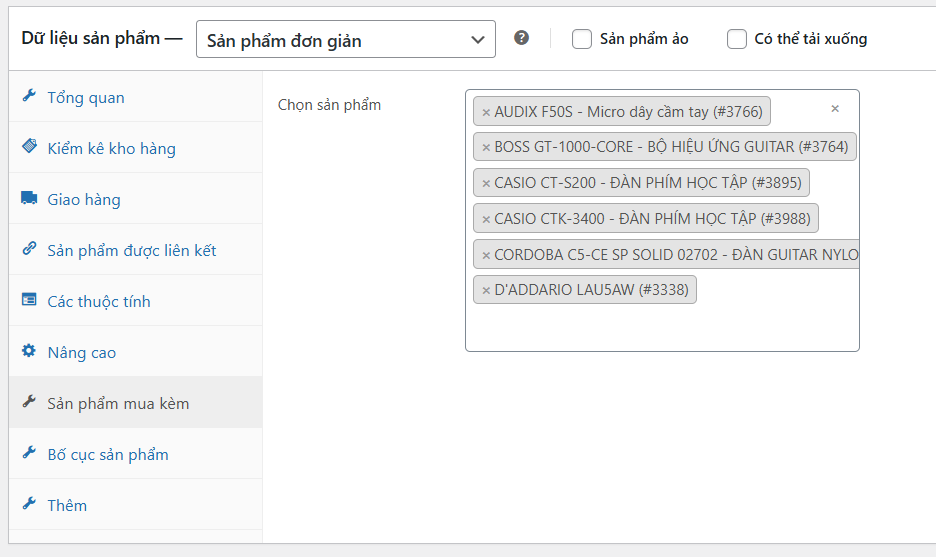
Task: Clear all selected products with the field's X
Action: pos(835,109)
